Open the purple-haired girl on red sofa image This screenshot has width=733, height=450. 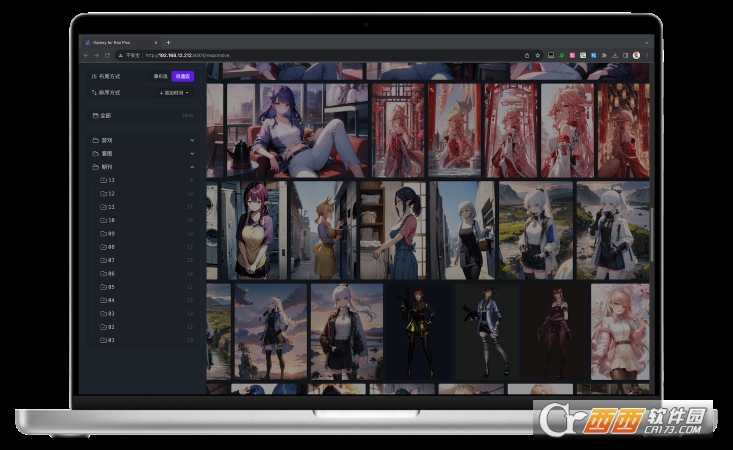tap(297, 130)
